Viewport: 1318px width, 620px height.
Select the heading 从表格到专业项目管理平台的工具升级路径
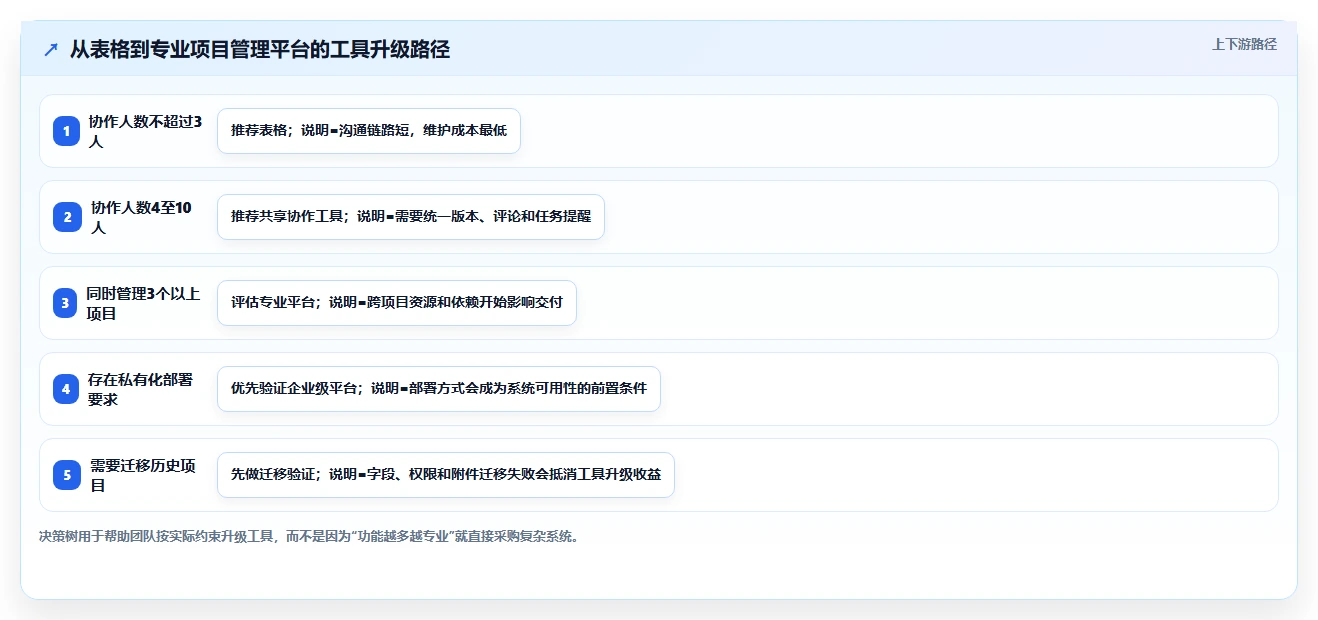tap(260, 50)
